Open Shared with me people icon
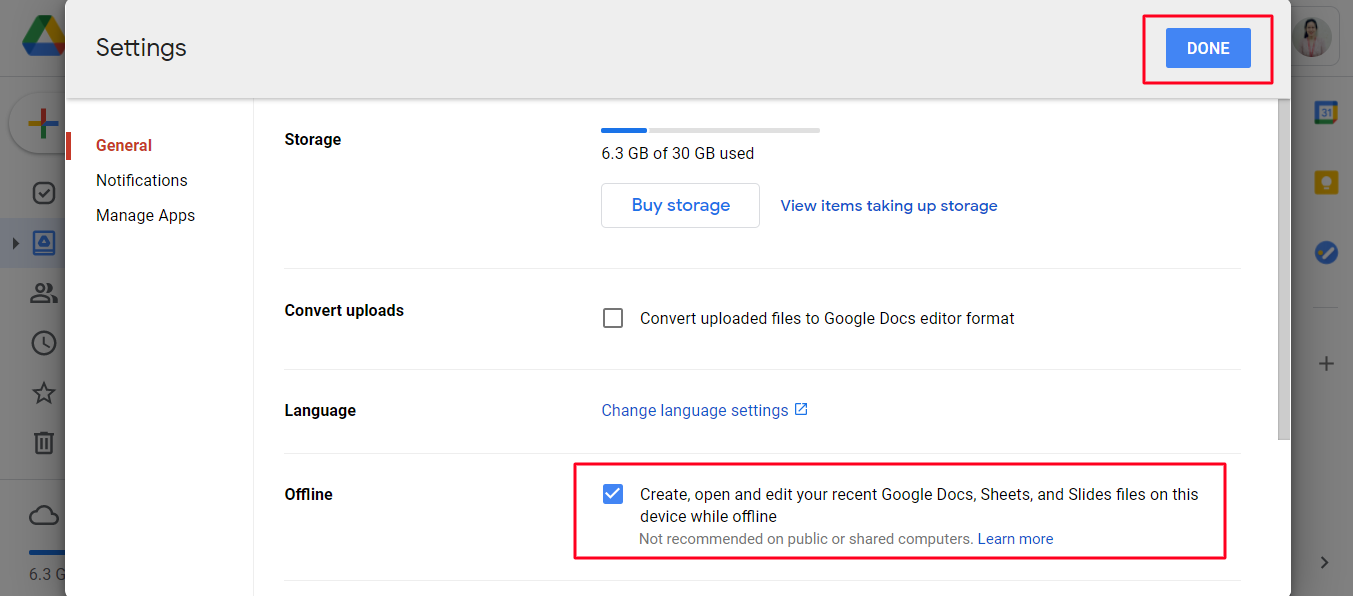1353x596 pixels. coord(44,293)
